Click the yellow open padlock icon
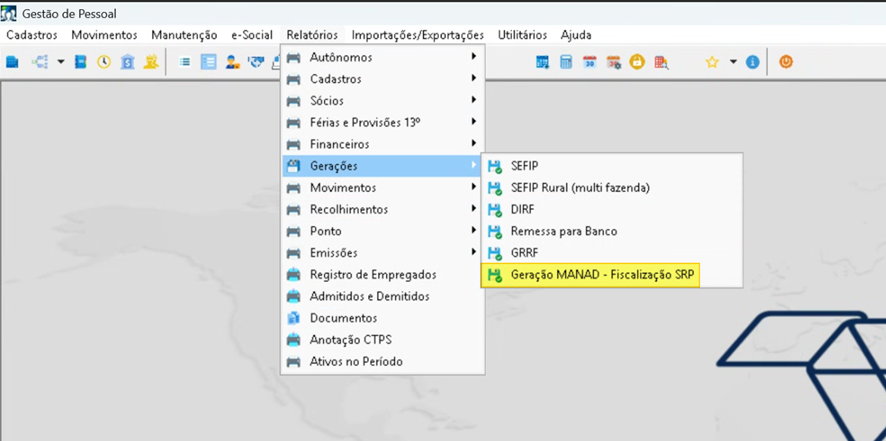886x441 pixels. click(637, 62)
